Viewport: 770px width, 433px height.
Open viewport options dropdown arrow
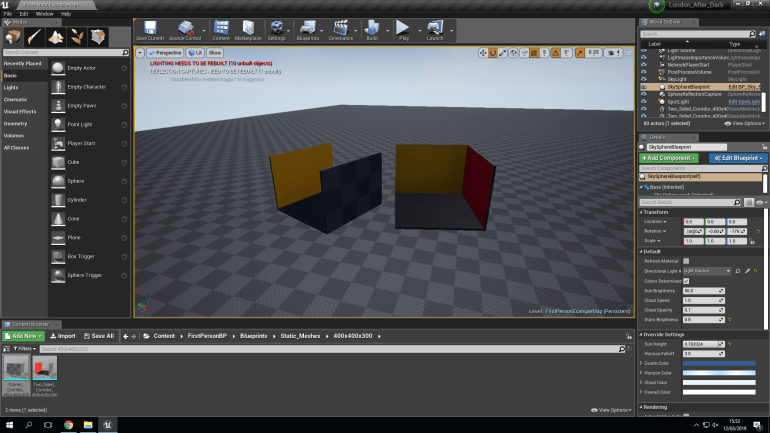[140, 53]
